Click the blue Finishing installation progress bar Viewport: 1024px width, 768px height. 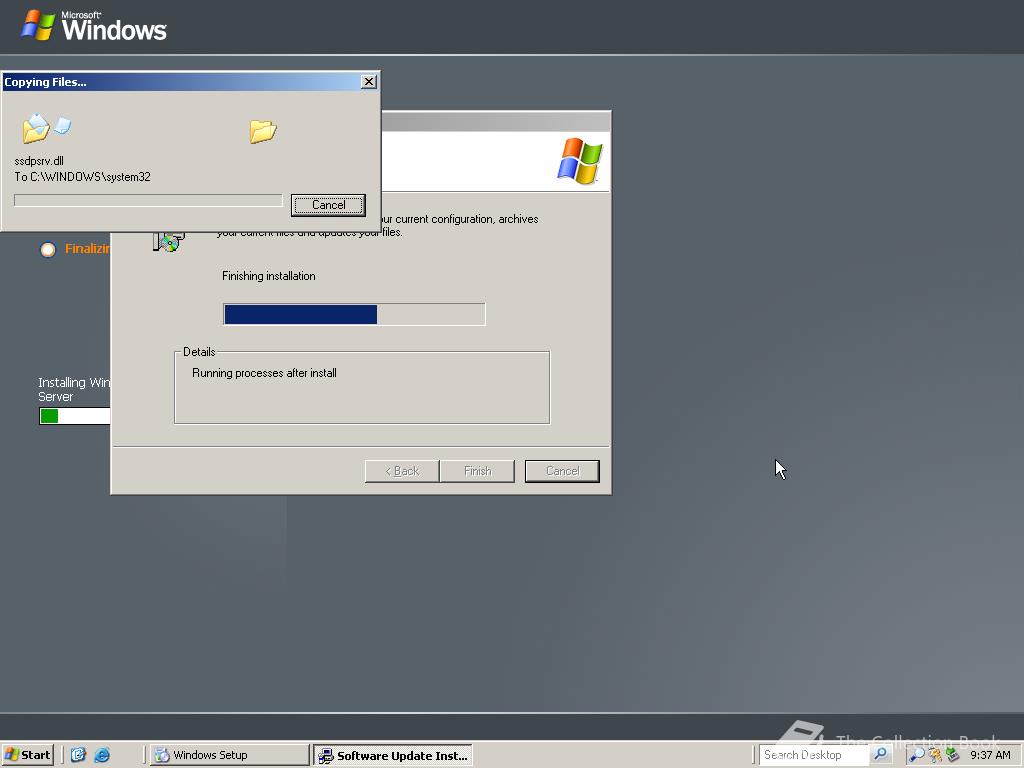pos(354,314)
